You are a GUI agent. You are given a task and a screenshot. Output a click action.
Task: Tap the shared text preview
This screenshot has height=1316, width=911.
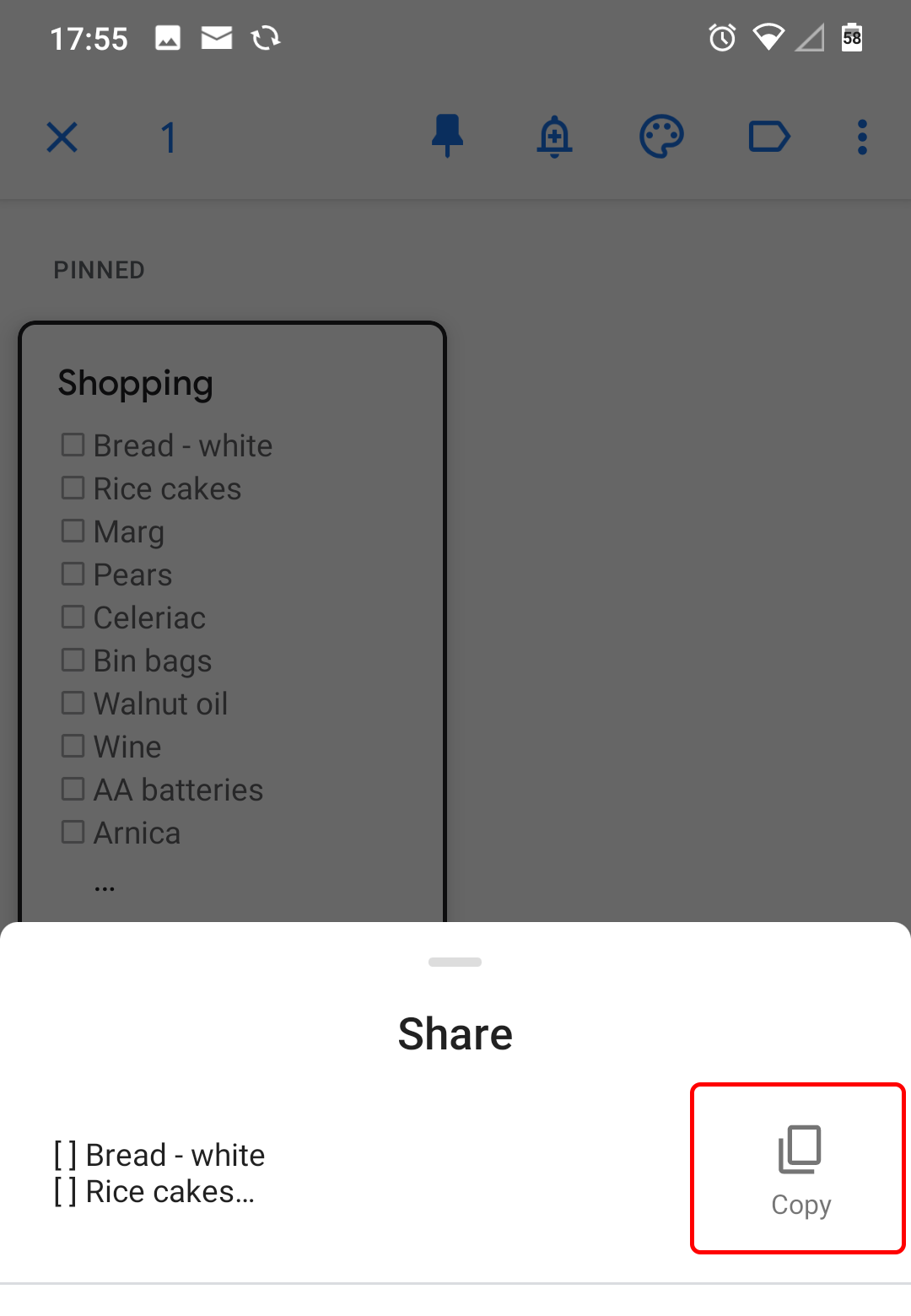pos(160,1173)
